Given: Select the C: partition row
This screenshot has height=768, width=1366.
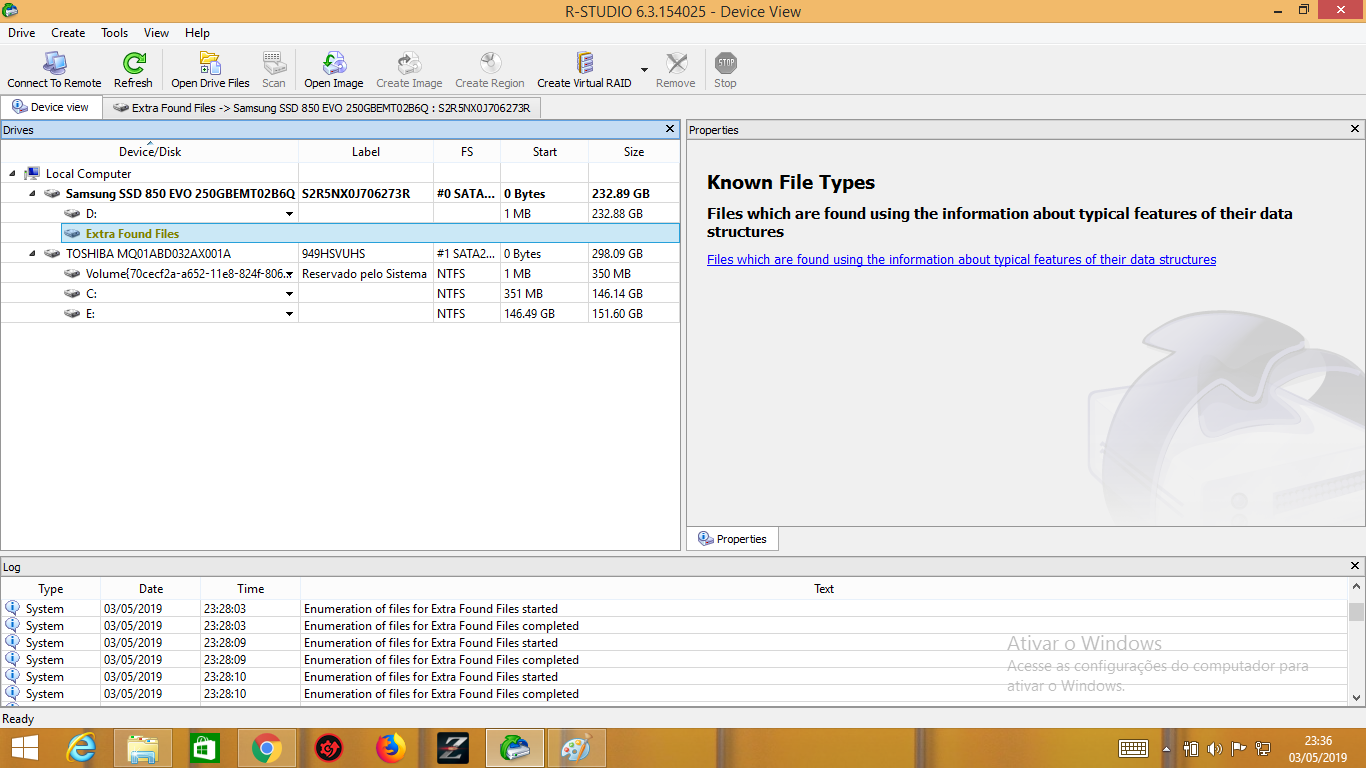Looking at the screenshot, I should click(340, 293).
